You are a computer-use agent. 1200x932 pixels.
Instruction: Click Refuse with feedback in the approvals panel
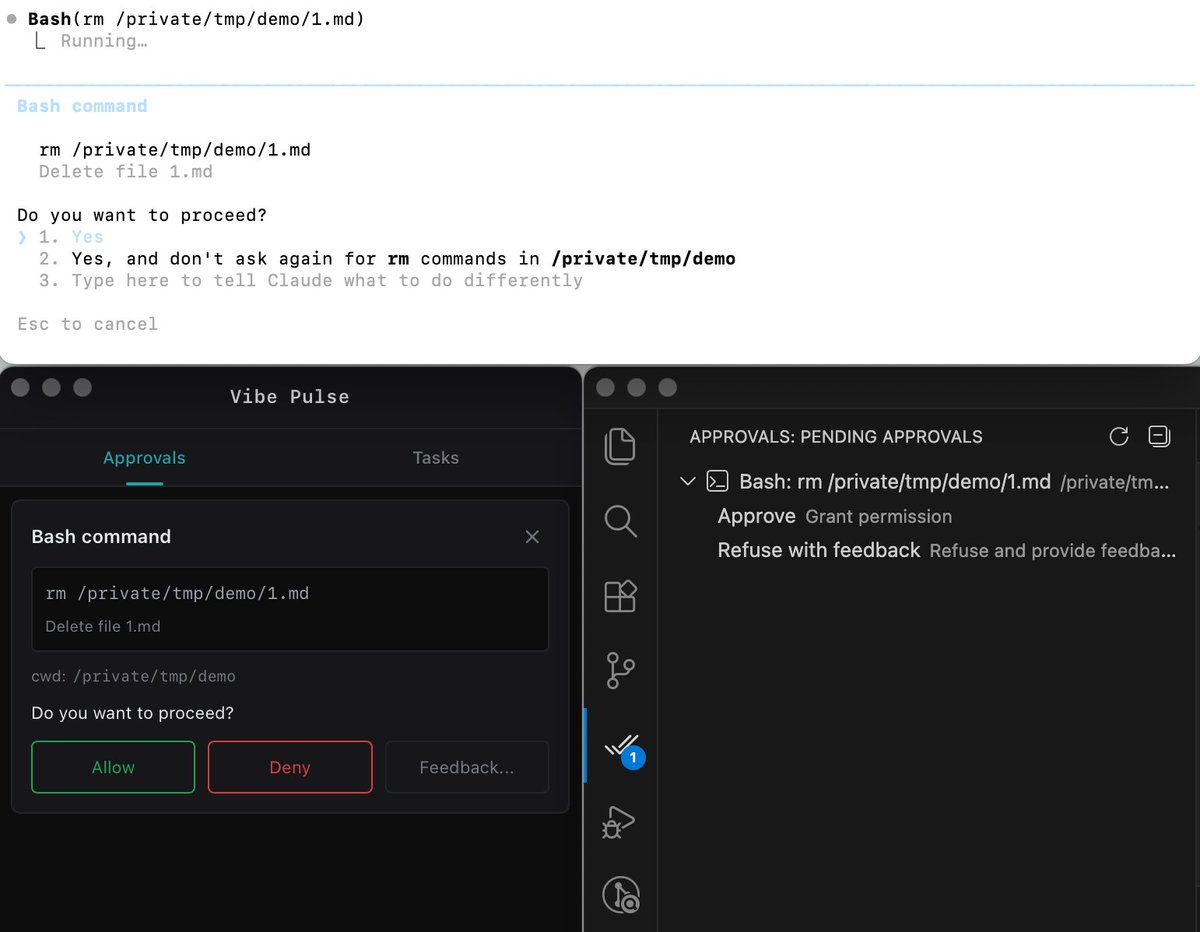click(x=818, y=550)
